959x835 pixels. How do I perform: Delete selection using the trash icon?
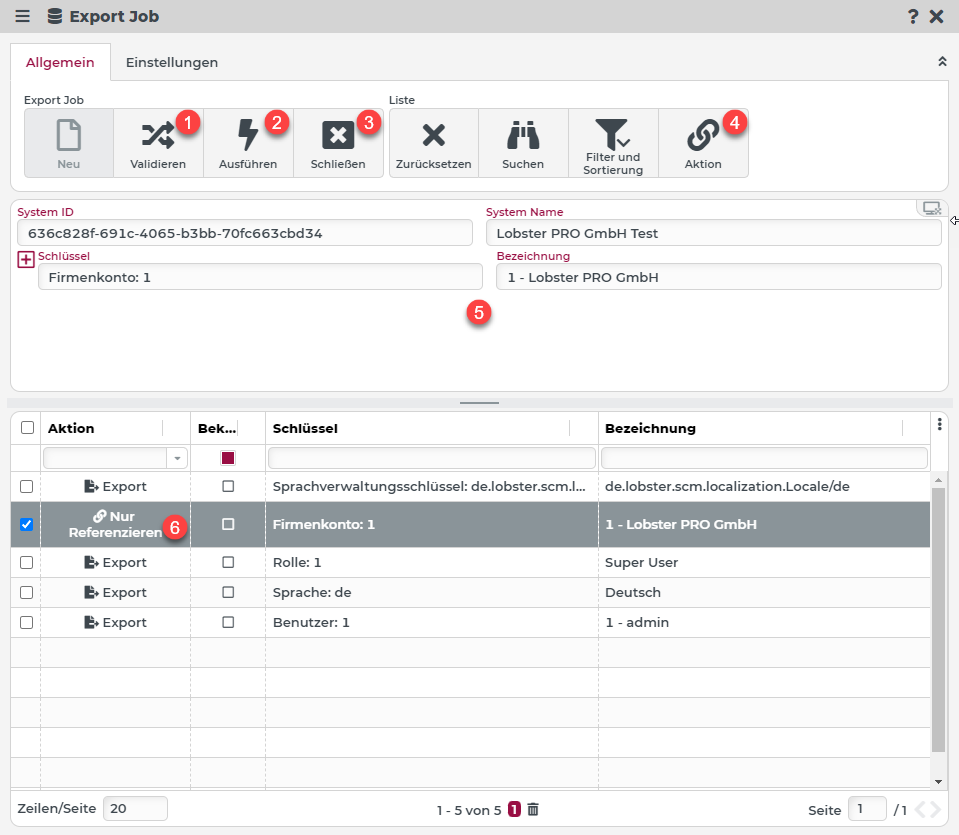coord(533,809)
